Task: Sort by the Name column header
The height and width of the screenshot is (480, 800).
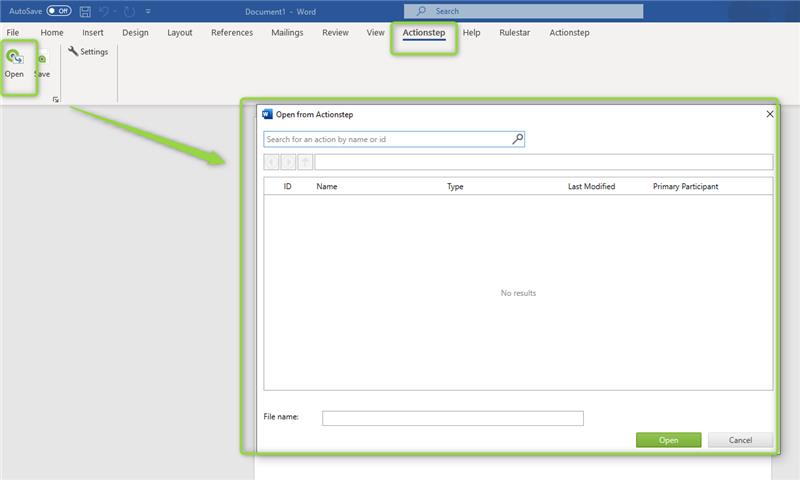Action: pos(327,187)
